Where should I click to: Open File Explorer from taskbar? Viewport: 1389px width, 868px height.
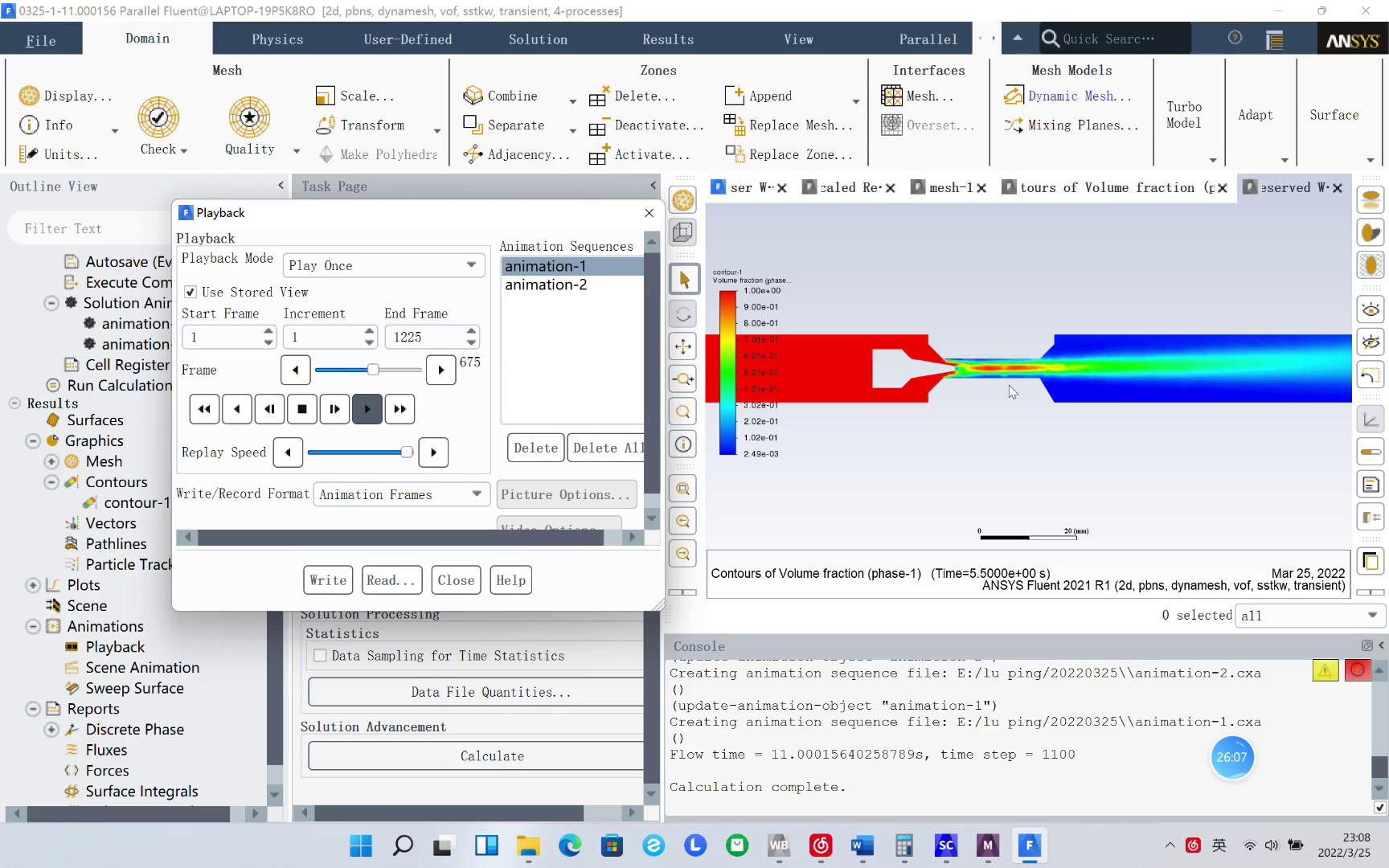(x=528, y=845)
